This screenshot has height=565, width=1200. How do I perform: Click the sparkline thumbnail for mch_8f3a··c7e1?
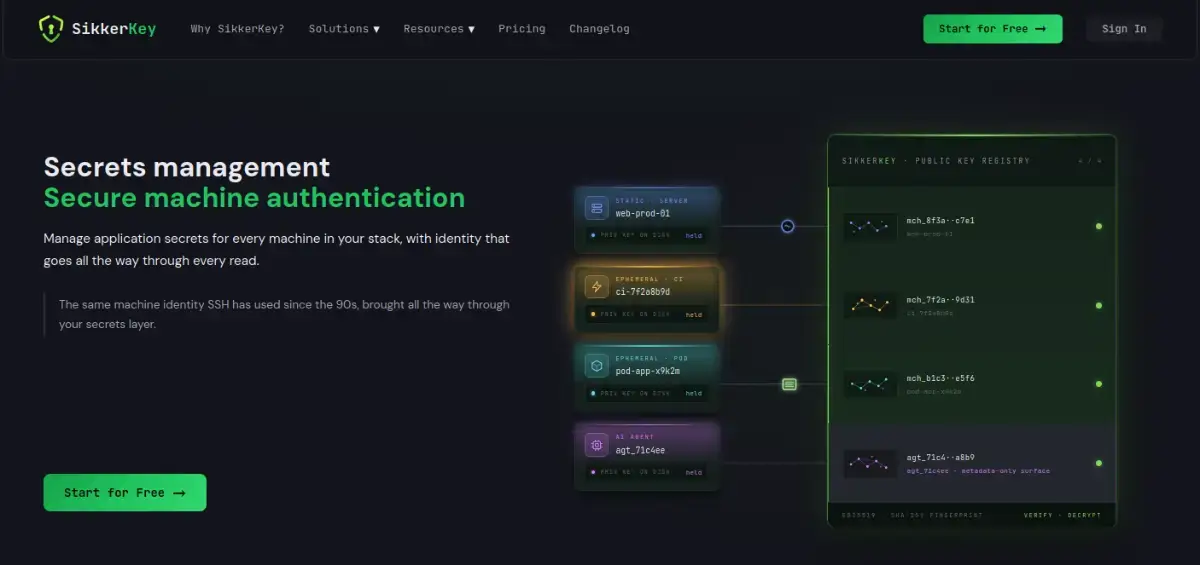[870, 227]
